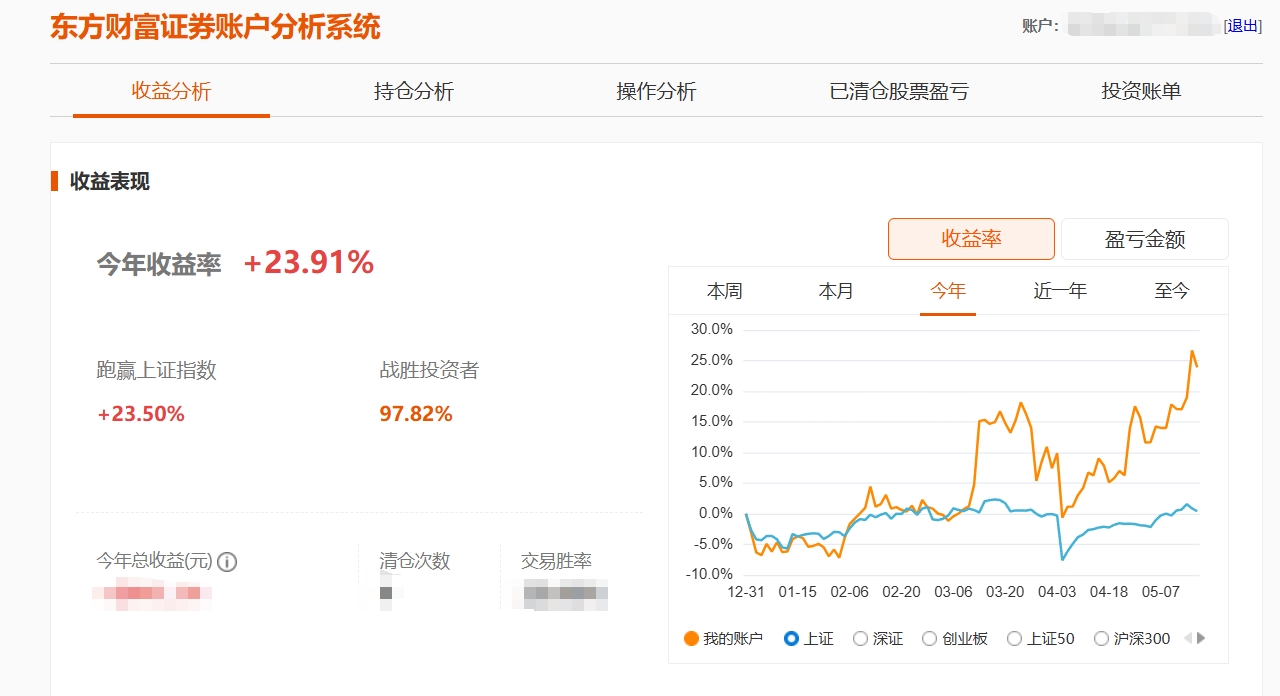Click the +23.50% outperformance value
The width and height of the screenshot is (1280, 696).
(141, 414)
